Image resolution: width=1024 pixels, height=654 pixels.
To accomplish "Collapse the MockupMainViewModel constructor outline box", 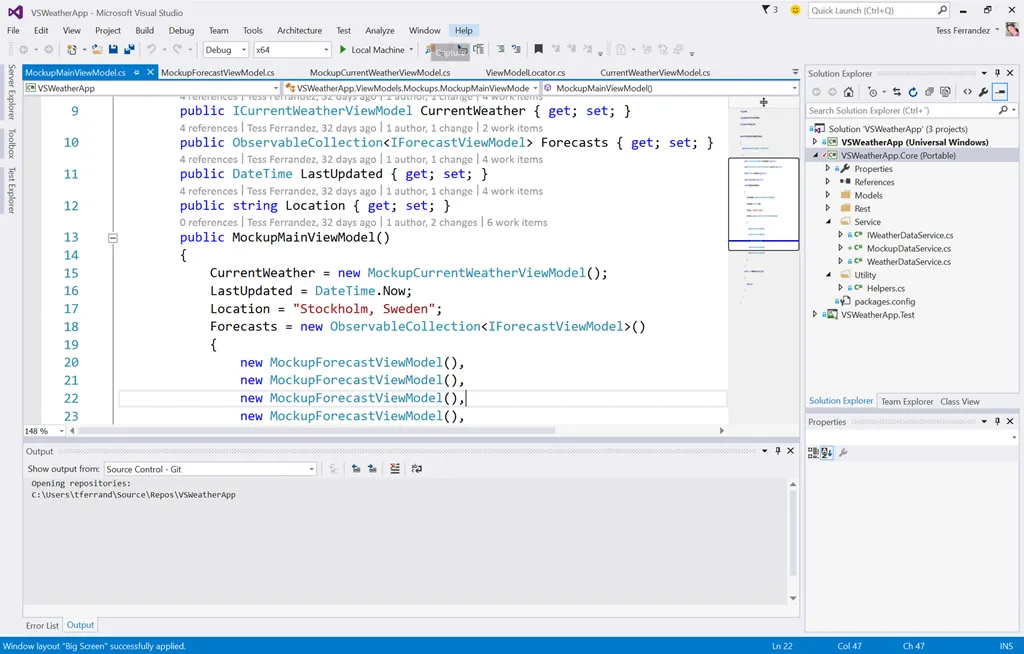I will click(113, 238).
